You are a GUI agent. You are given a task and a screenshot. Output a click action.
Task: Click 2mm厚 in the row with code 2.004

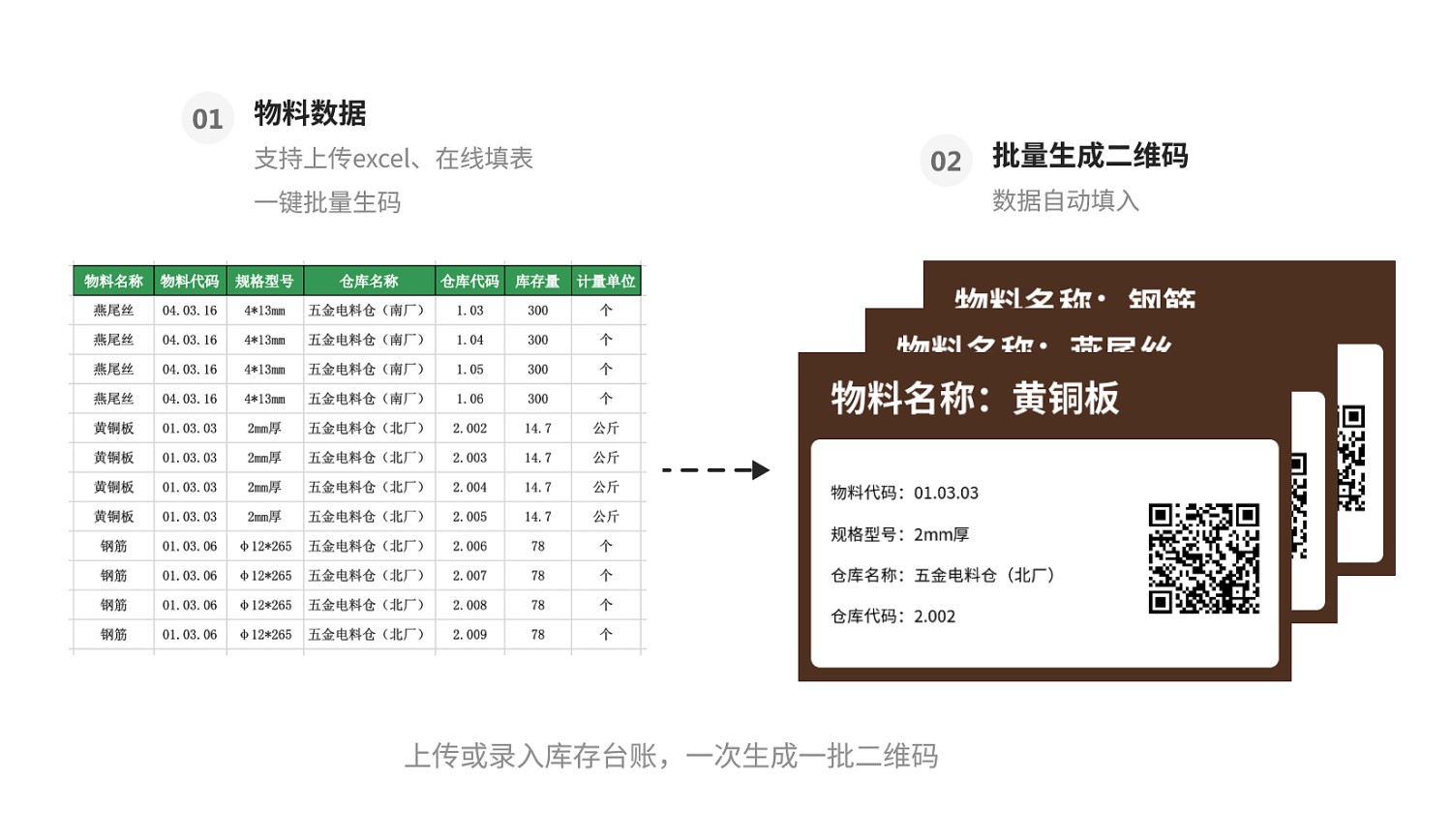tap(264, 487)
